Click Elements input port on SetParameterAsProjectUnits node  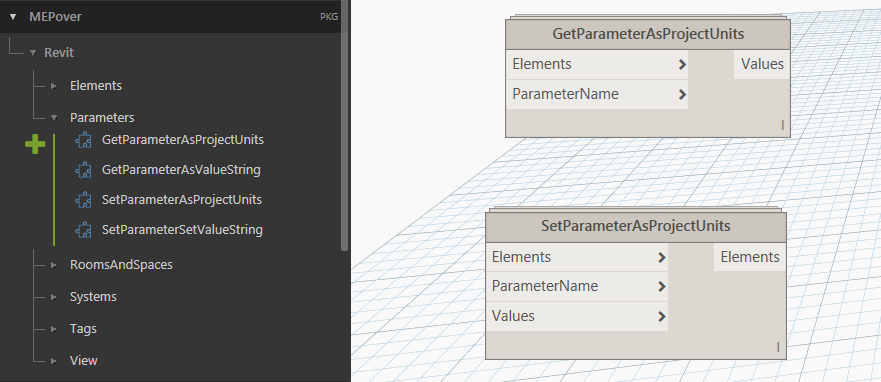(577, 257)
